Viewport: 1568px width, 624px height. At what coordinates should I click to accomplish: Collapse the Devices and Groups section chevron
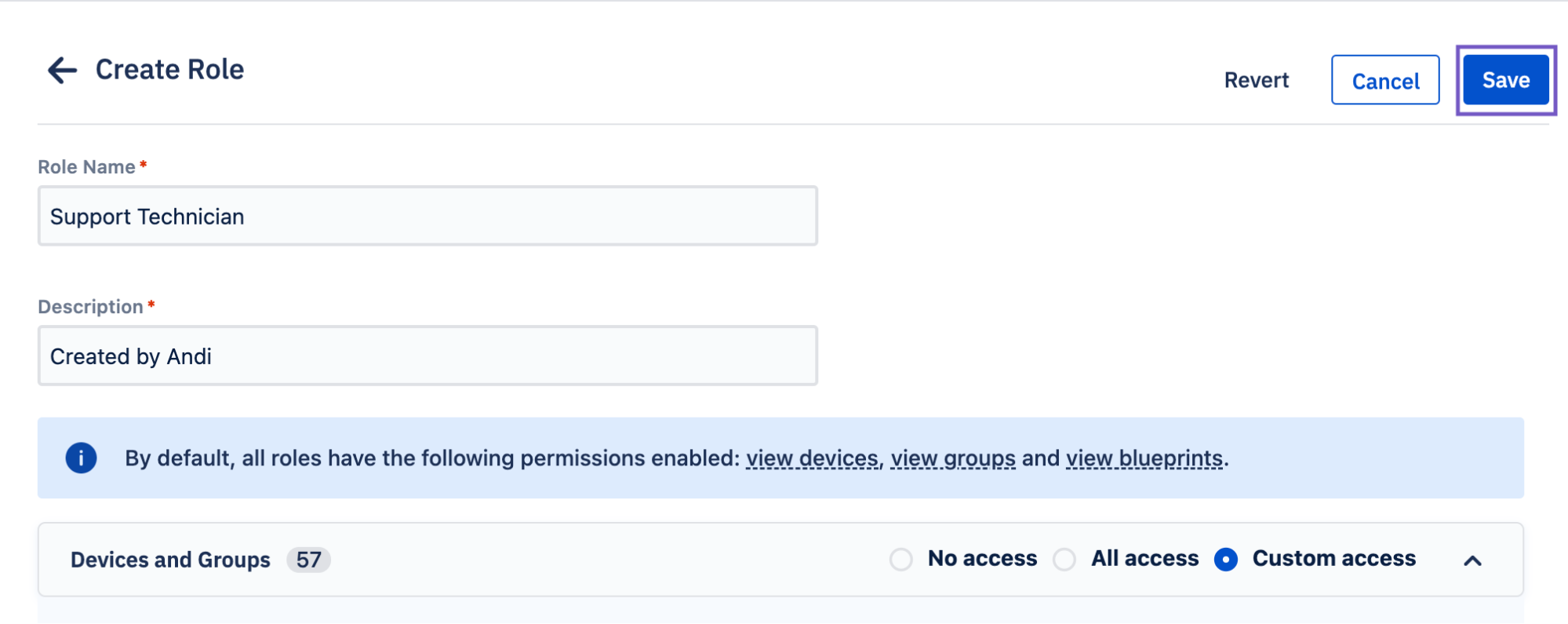pyautogui.click(x=1472, y=560)
